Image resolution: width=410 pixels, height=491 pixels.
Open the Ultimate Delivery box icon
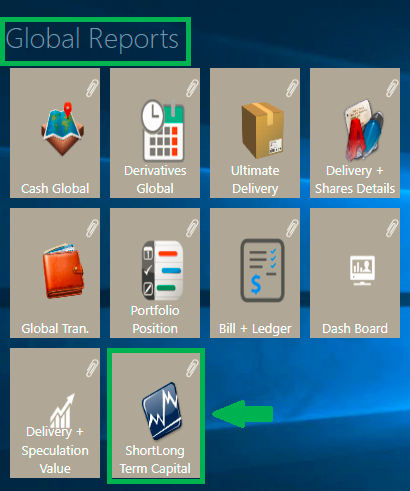coord(263,130)
